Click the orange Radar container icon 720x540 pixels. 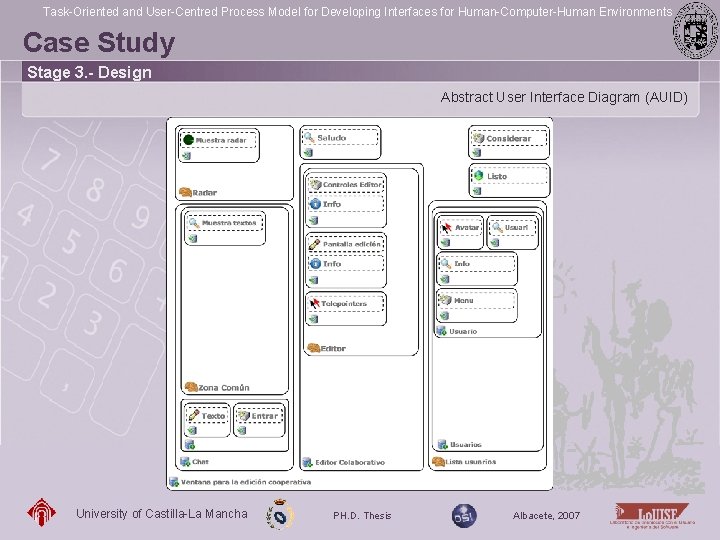(185, 192)
